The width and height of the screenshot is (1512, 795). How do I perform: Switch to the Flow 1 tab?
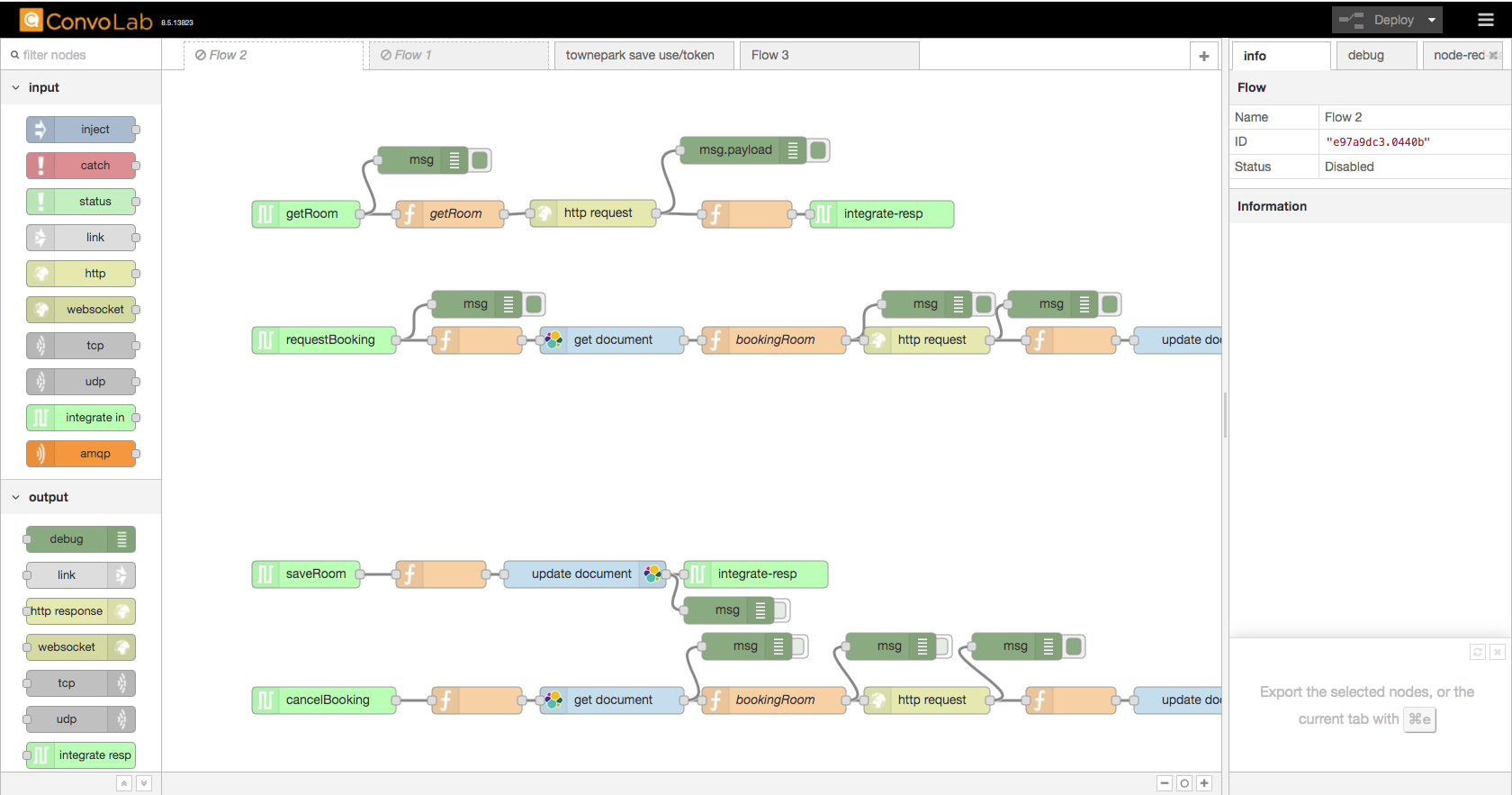tap(459, 55)
